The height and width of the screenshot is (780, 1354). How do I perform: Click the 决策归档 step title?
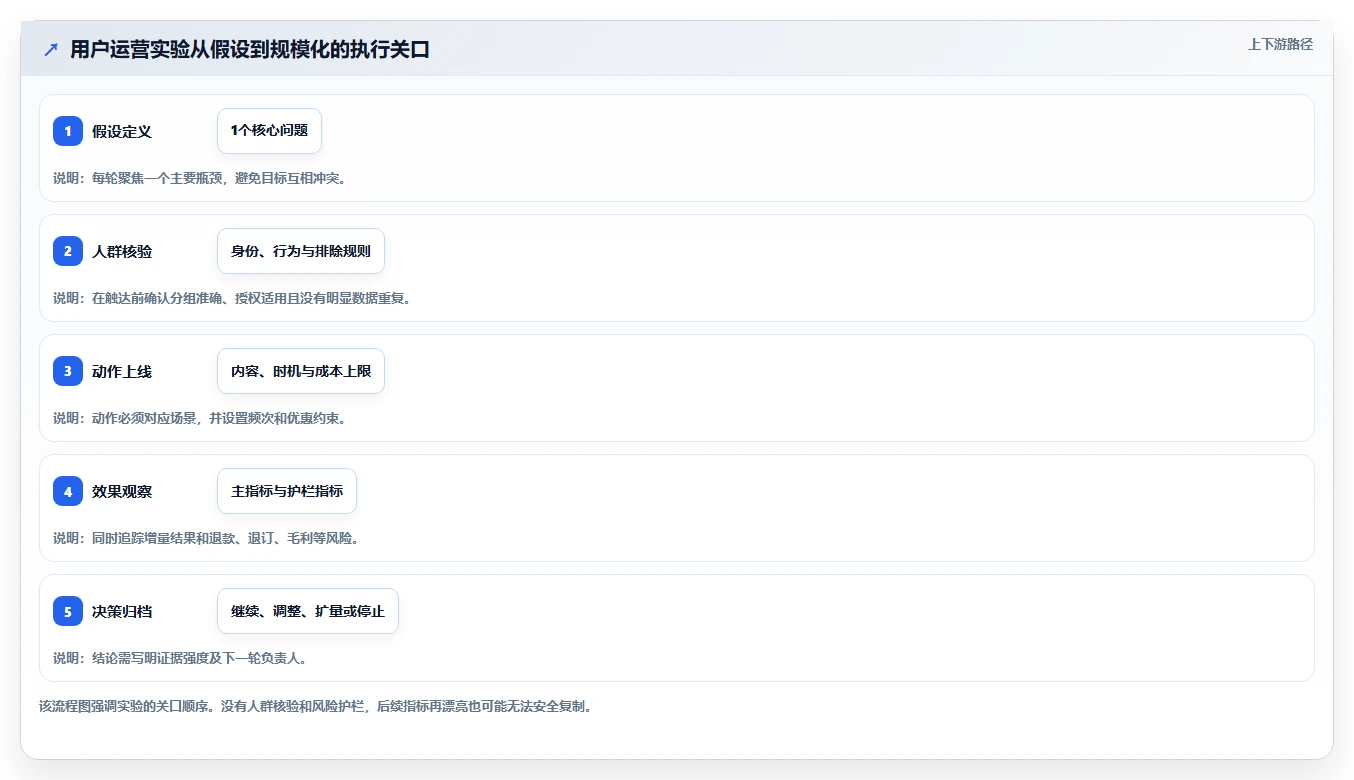click(122, 611)
